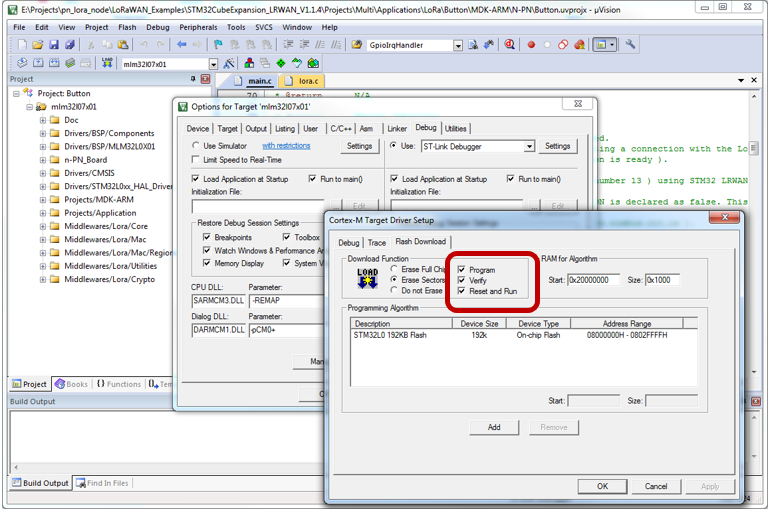Viewport: 772px width, 512px height.
Task: Disable all breakpoints with red circles icon
Action: (563, 45)
